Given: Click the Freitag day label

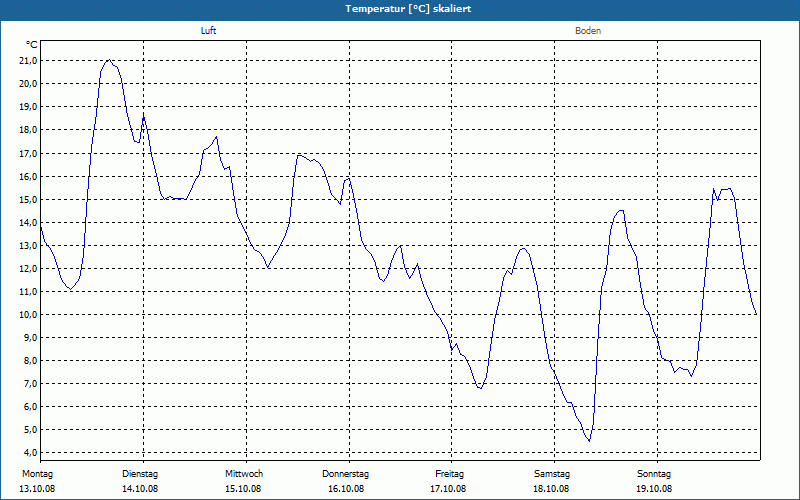Looking at the screenshot, I should tap(449, 474).
